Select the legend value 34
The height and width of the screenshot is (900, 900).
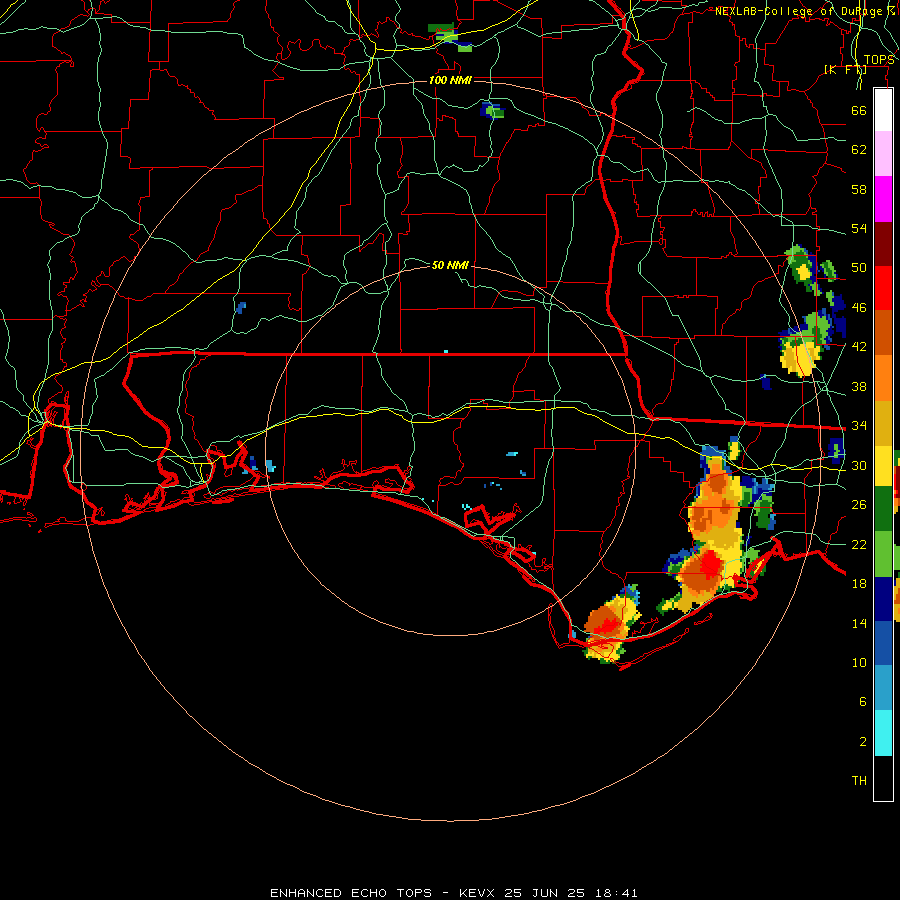859,426
